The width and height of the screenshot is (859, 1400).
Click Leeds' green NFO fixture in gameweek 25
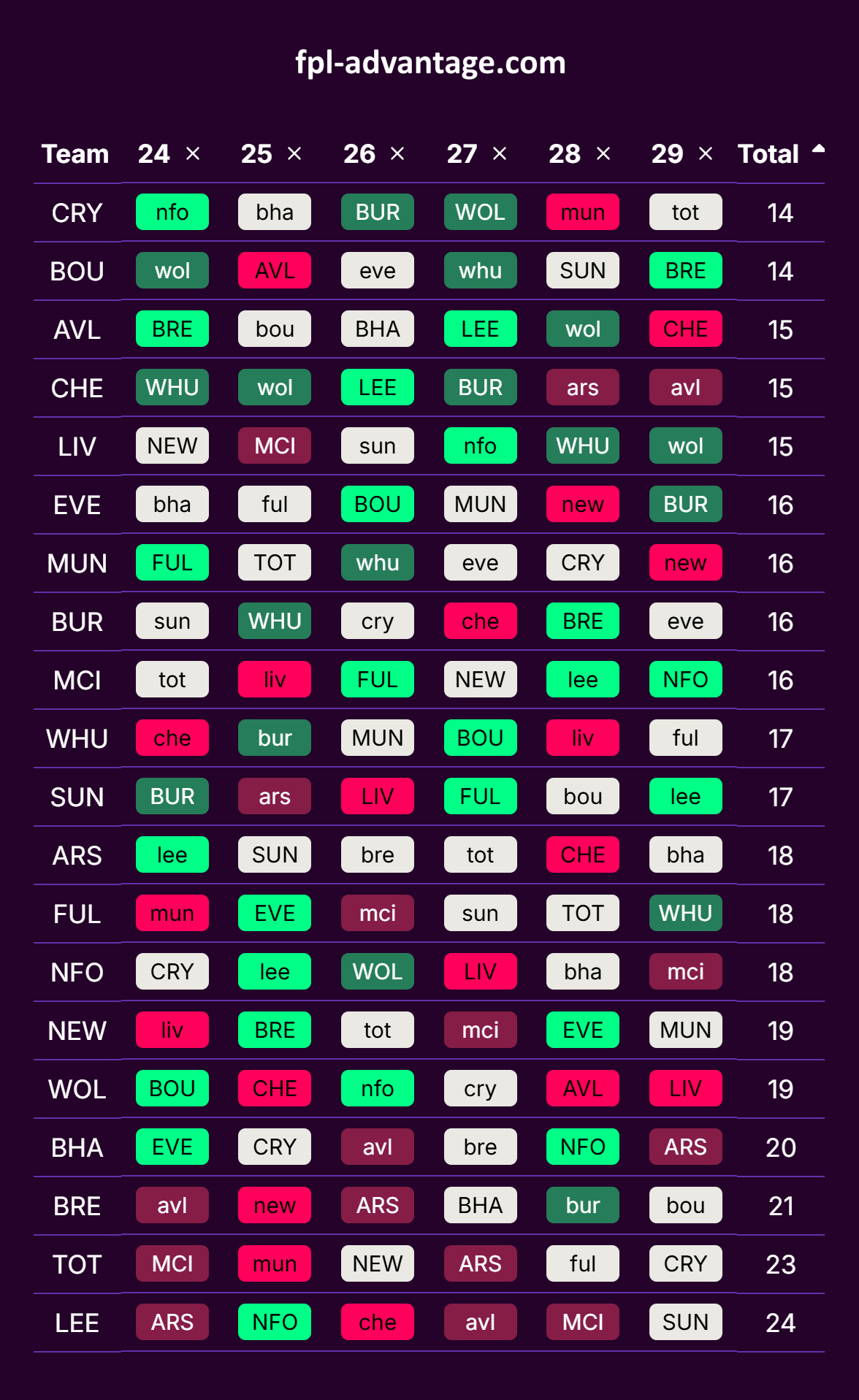tap(275, 1323)
